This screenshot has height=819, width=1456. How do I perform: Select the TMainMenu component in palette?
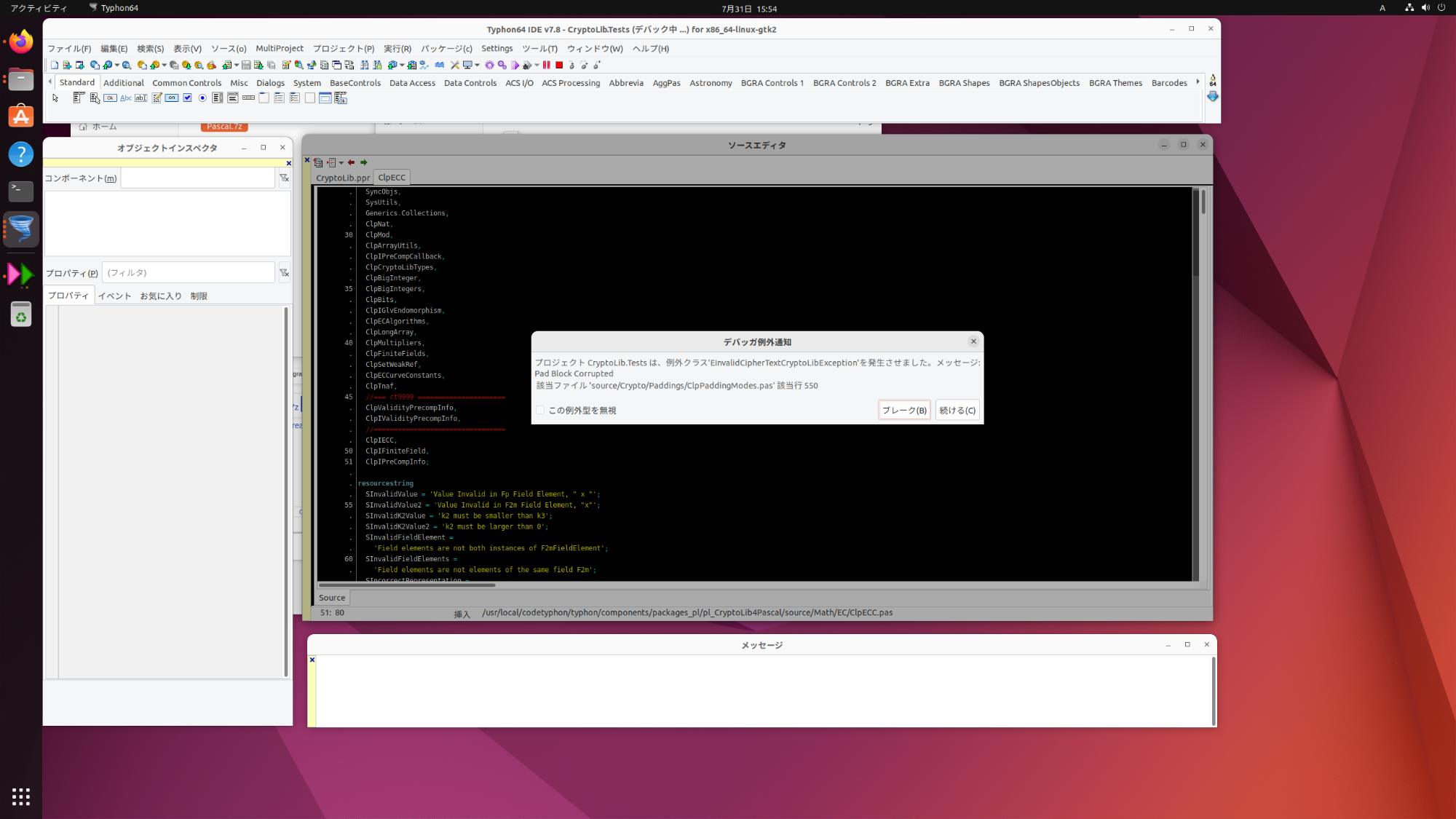pyautogui.click(x=79, y=98)
